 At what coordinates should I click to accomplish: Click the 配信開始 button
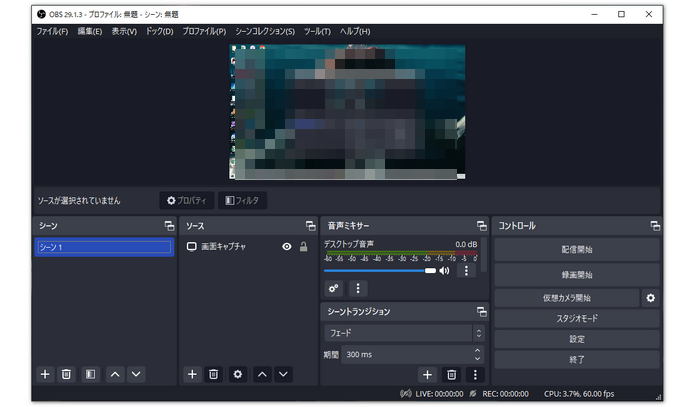tap(575, 250)
